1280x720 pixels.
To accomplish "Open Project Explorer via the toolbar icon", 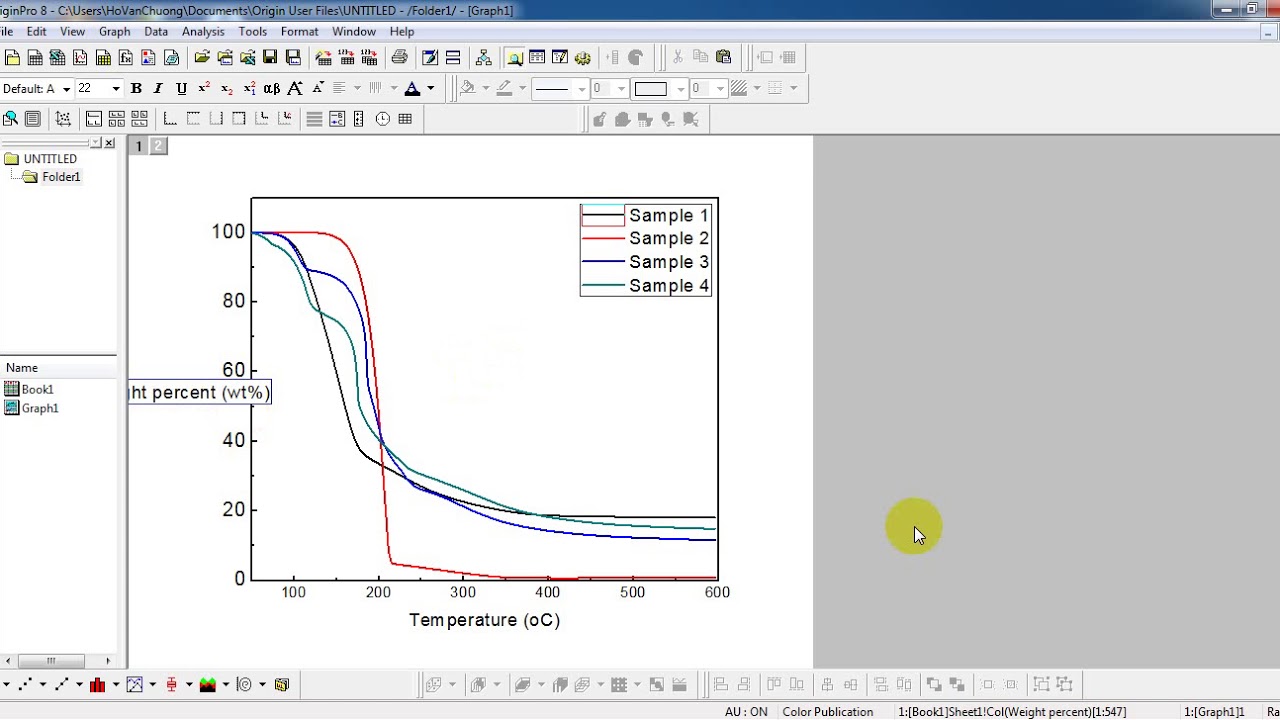I will point(514,58).
